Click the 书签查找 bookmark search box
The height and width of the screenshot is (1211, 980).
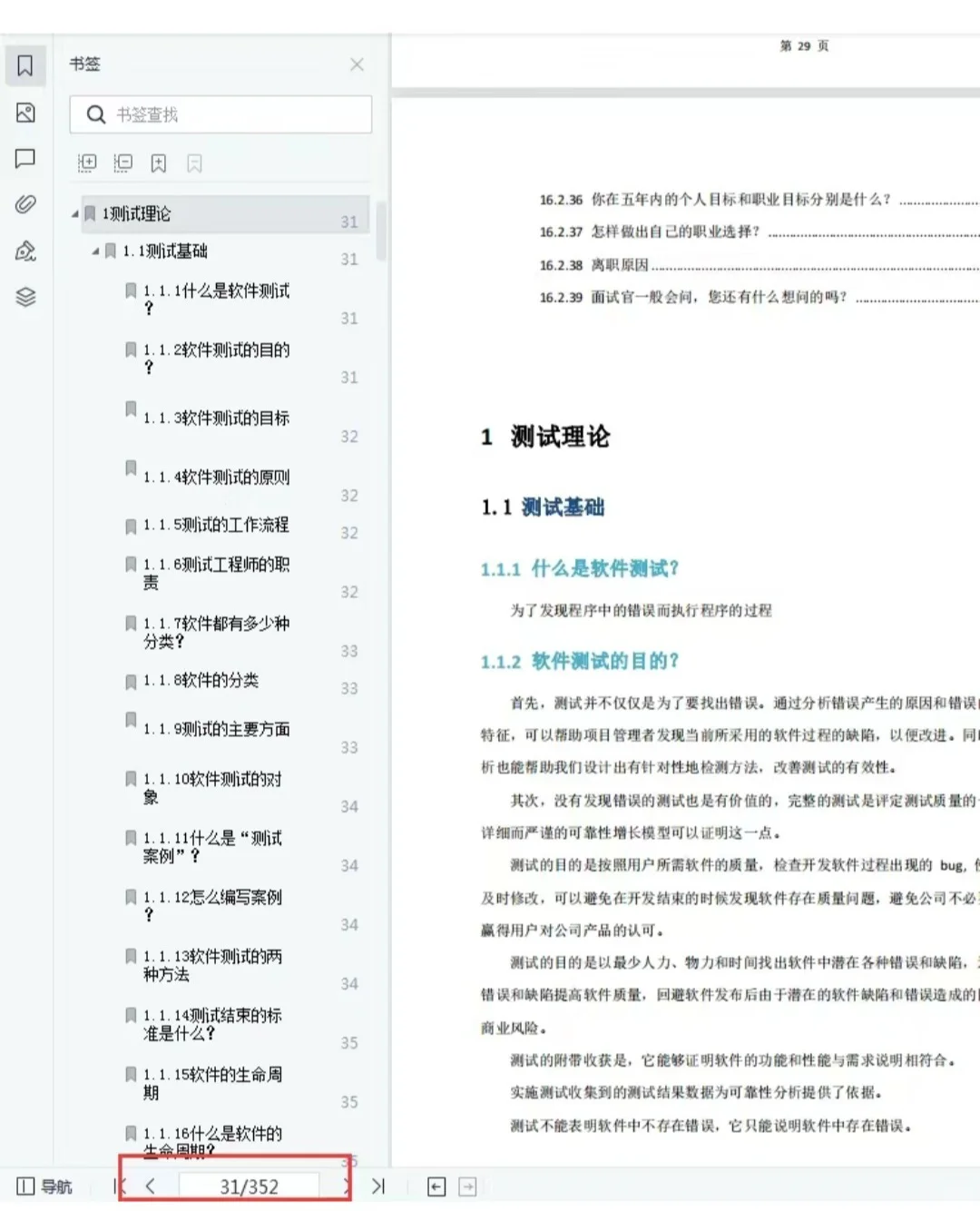pyautogui.click(x=220, y=114)
